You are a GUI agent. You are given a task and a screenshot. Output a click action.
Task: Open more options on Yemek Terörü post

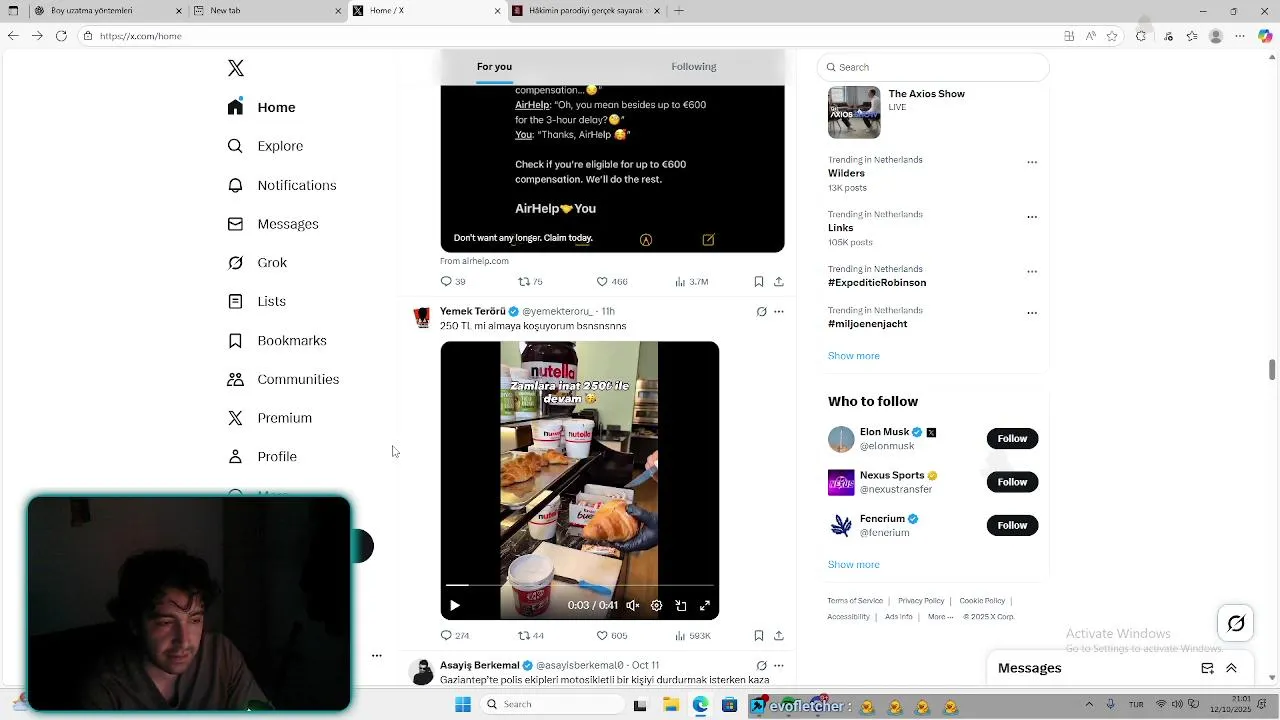point(779,311)
